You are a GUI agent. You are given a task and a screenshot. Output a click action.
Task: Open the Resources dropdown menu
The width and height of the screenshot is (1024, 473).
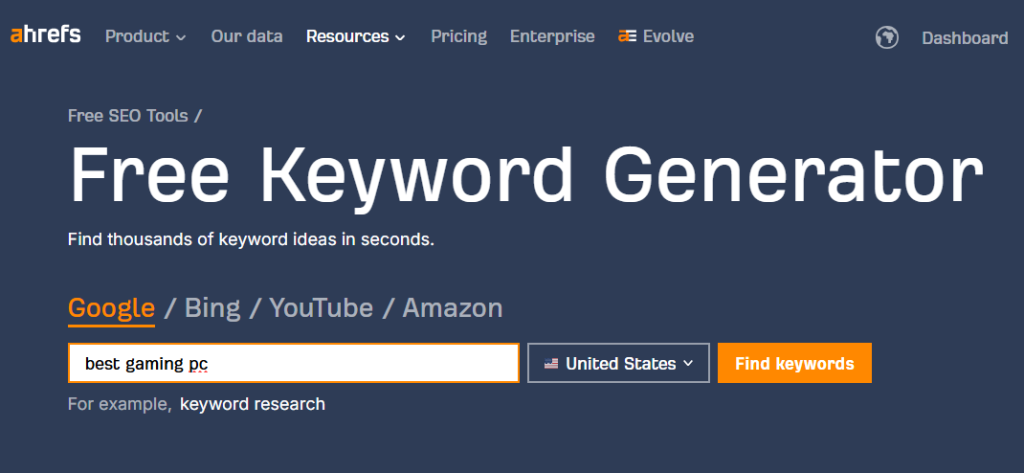coord(355,36)
